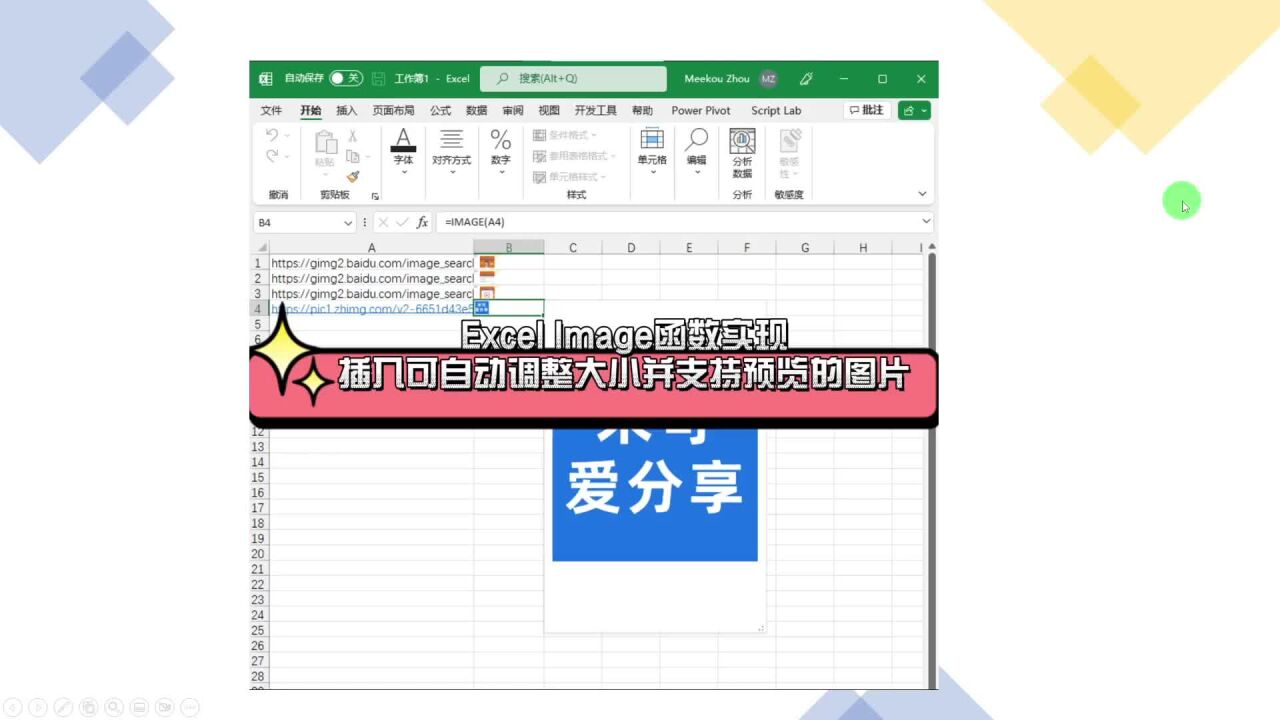Open the Name Box dropdown
The height and width of the screenshot is (720, 1280).
pos(346,221)
